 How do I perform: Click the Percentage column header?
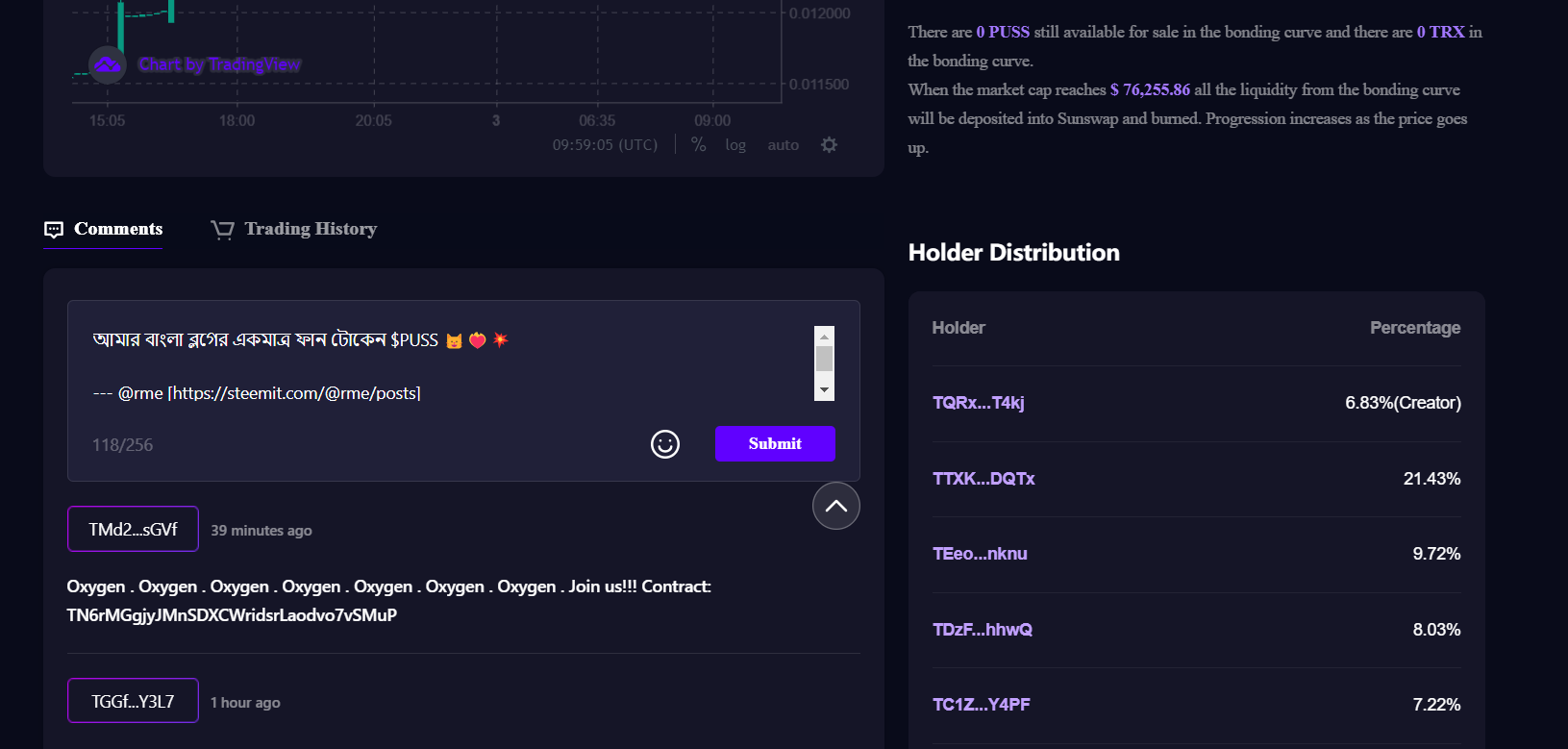pos(1415,328)
